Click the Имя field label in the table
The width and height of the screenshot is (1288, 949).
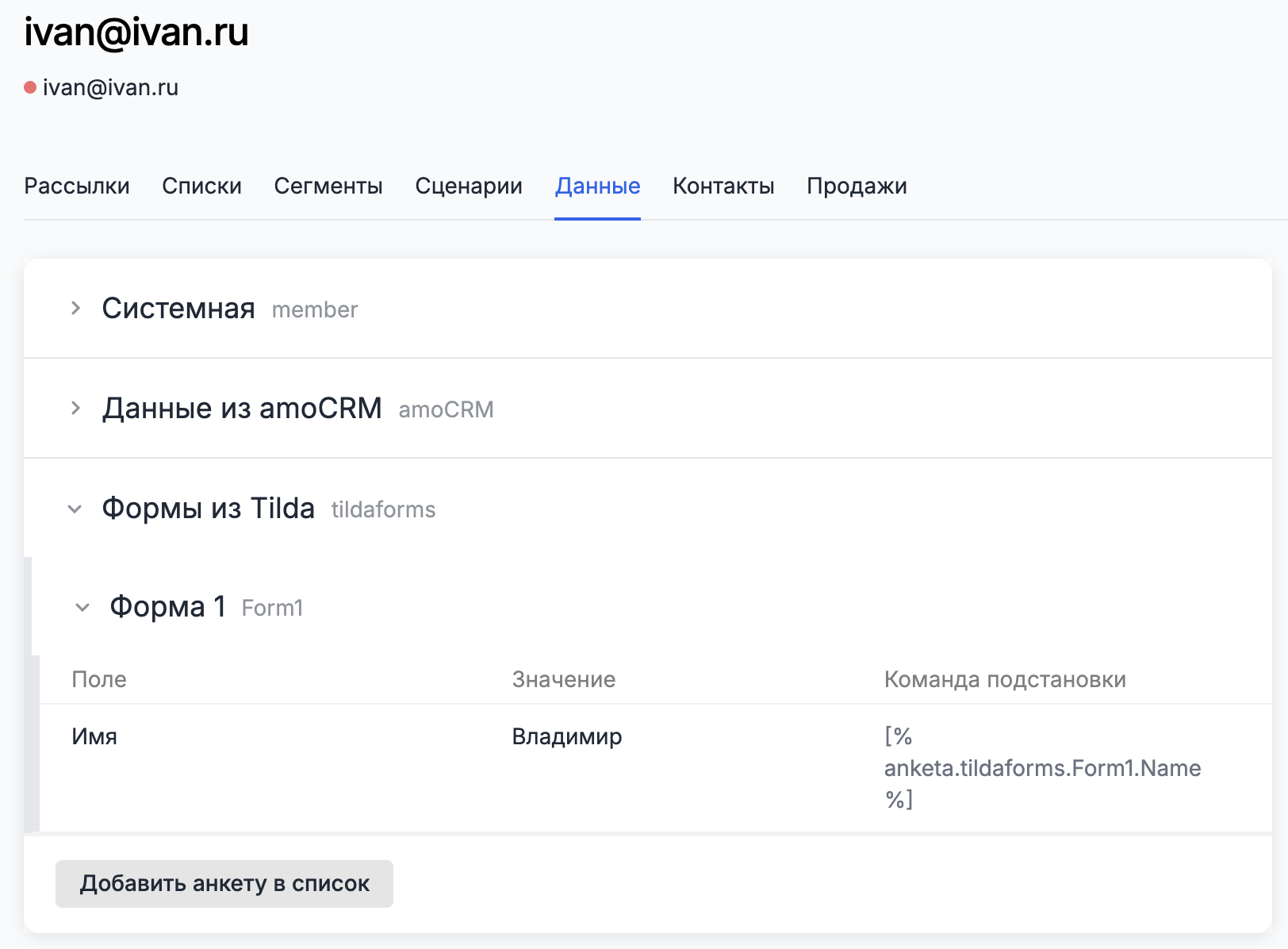click(93, 736)
